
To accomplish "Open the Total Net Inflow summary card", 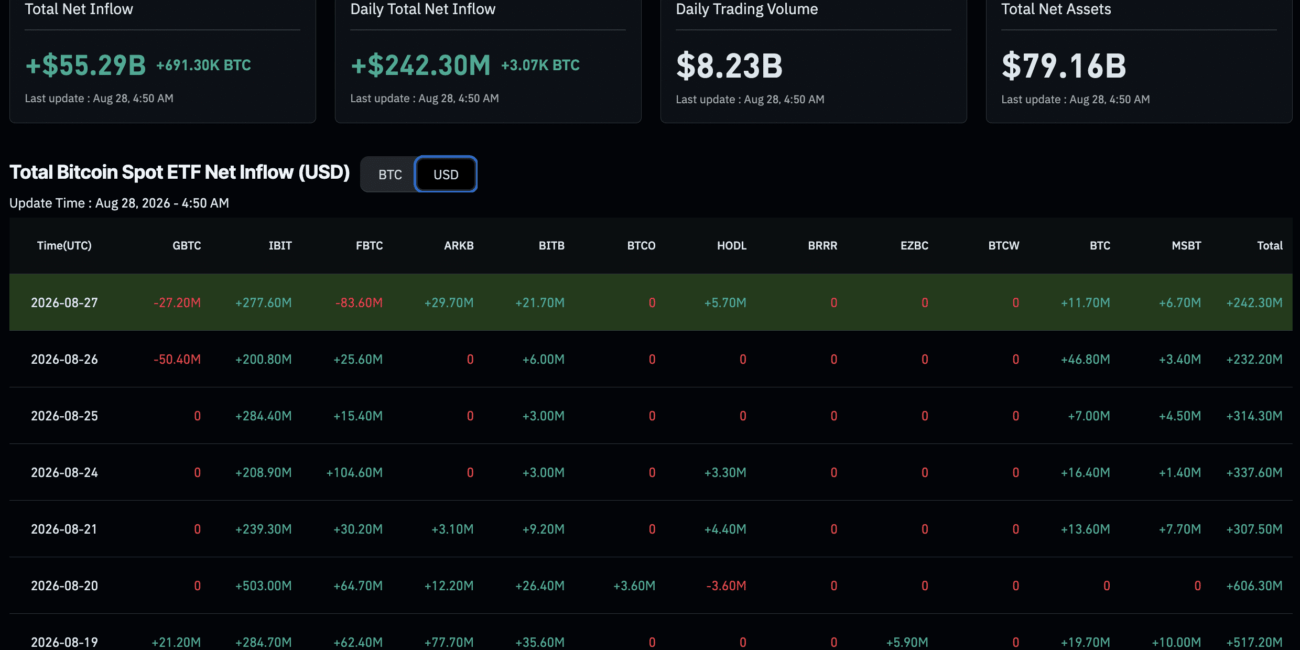I will coord(162,58).
